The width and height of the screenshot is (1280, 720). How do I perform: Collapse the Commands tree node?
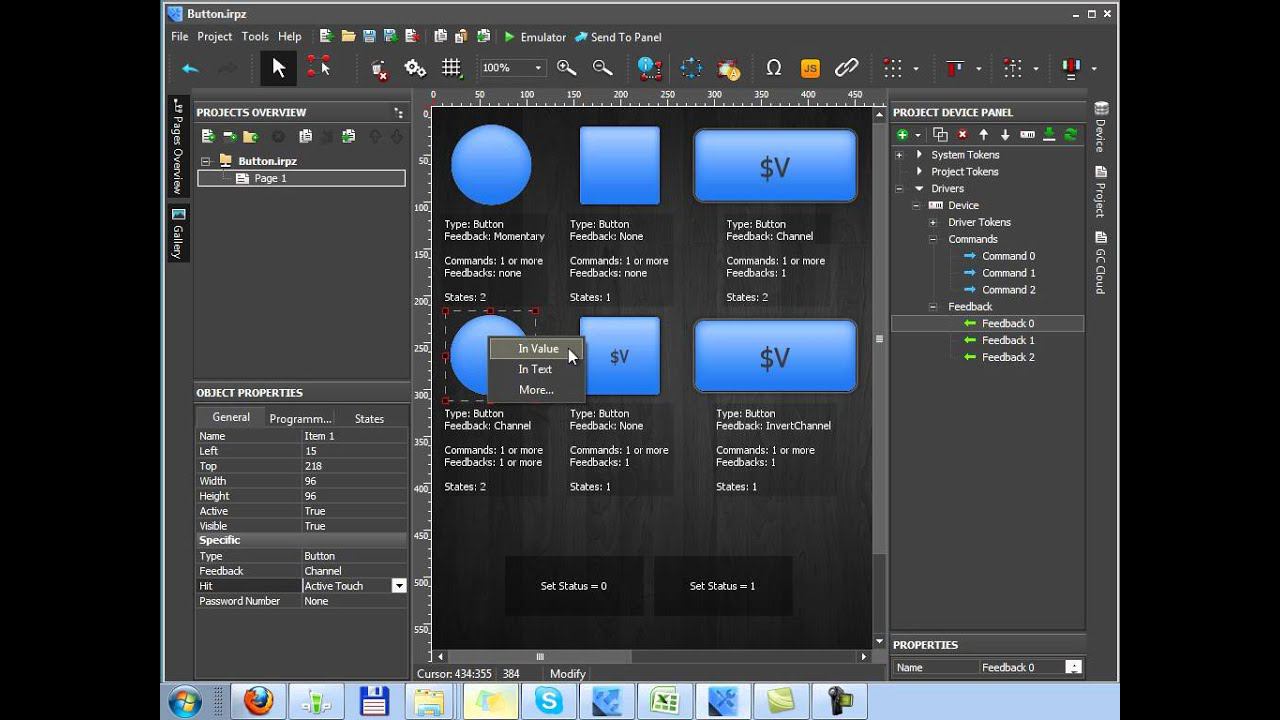coord(932,239)
